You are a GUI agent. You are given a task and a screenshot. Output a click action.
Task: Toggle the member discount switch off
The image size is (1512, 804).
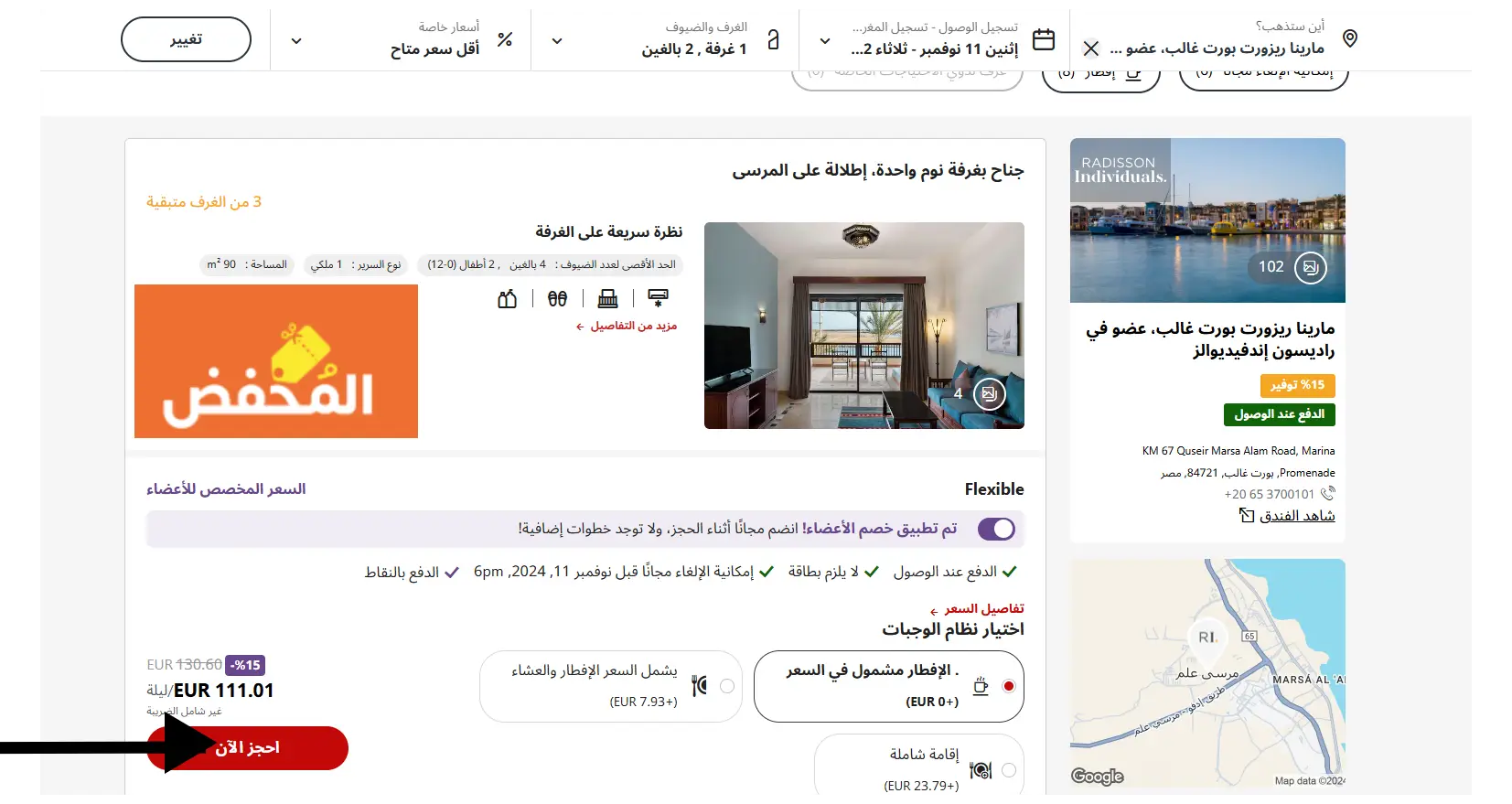coord(996,529)
